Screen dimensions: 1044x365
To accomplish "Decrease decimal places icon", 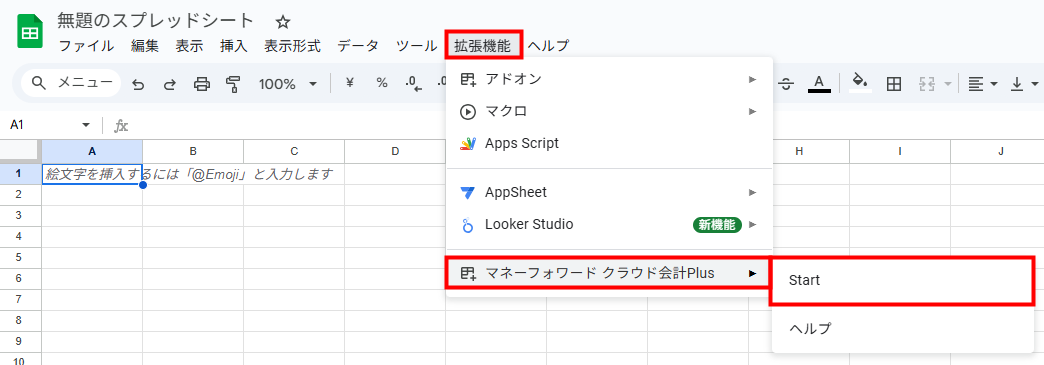I will (x=413, y=84).
